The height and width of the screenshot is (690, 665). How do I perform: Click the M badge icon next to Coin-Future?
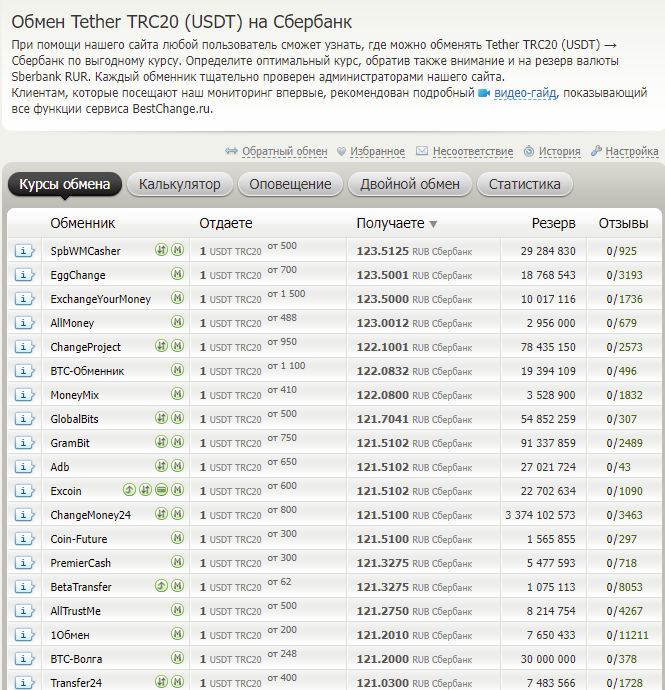pos(177,539)
